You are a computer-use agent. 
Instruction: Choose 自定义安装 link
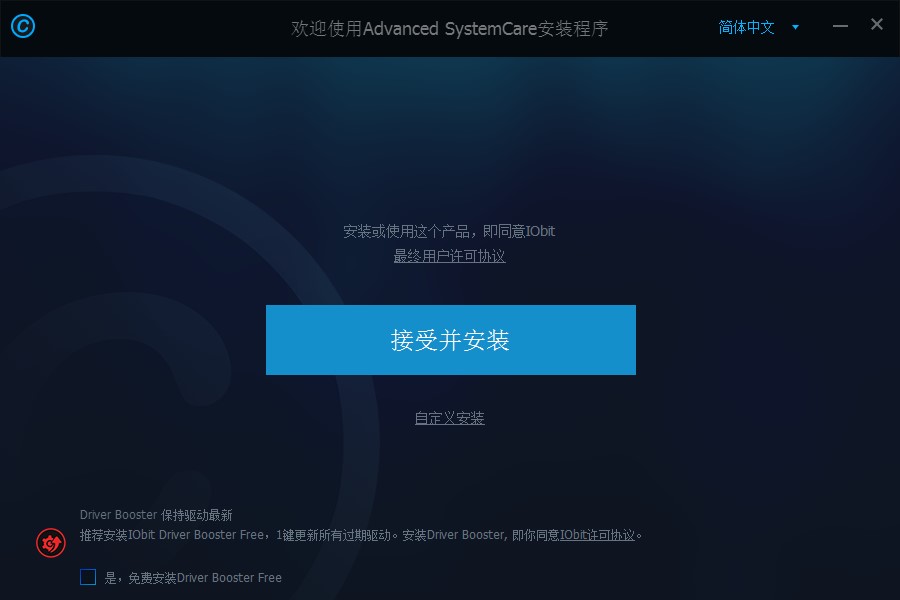point(449,418)
